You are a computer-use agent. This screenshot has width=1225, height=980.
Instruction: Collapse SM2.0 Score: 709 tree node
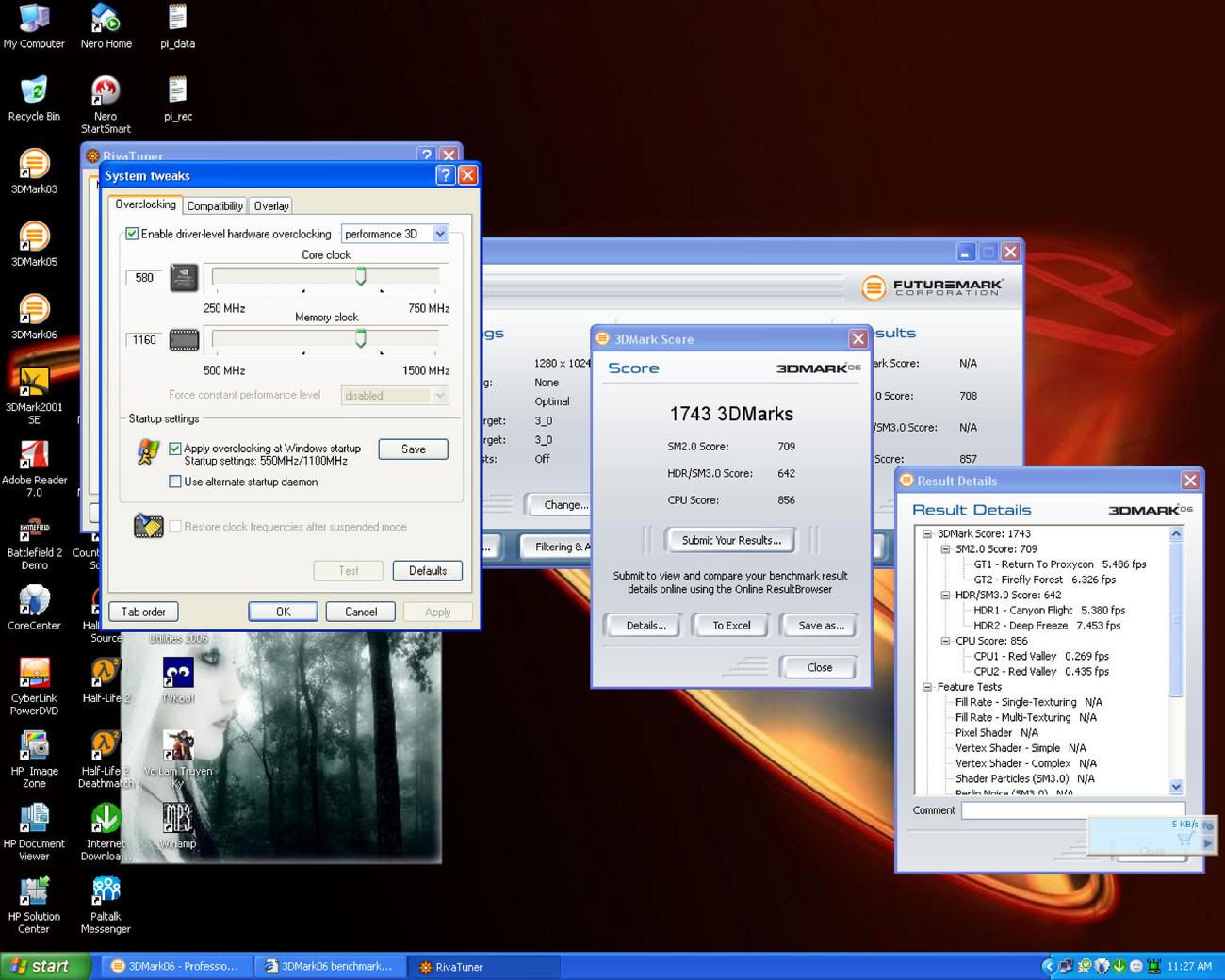[945, 548]
